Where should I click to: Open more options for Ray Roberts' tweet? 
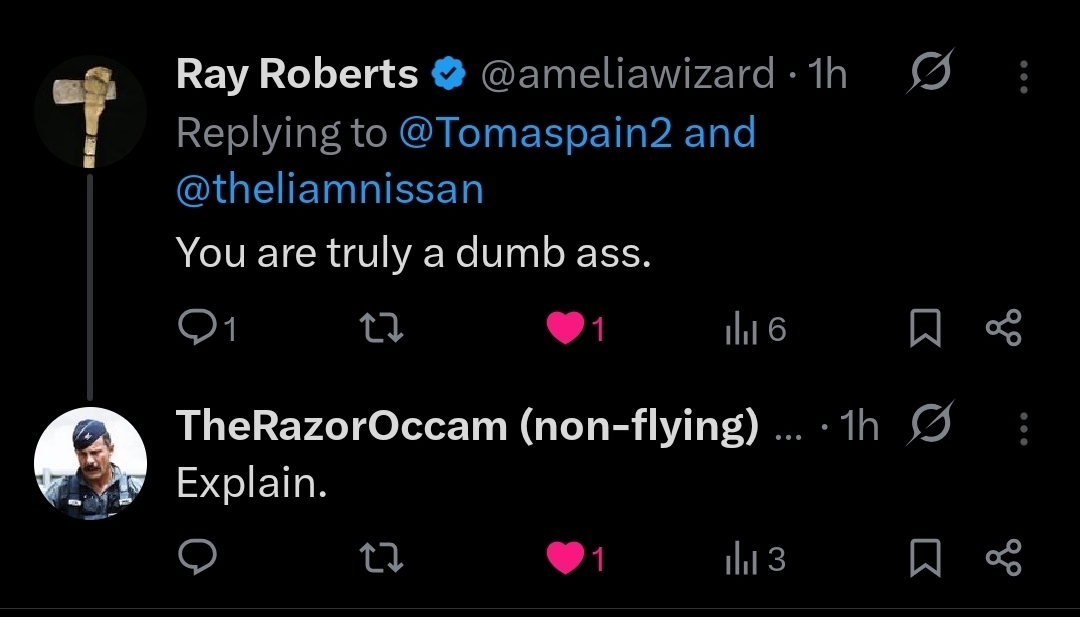1023,76
